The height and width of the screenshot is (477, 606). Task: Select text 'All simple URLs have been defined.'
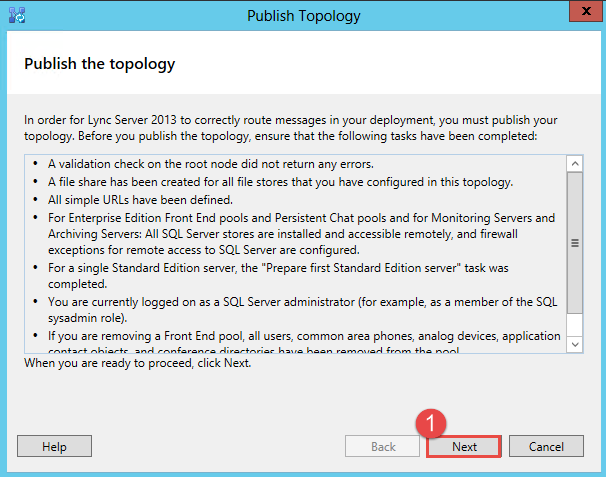point(140,200)
